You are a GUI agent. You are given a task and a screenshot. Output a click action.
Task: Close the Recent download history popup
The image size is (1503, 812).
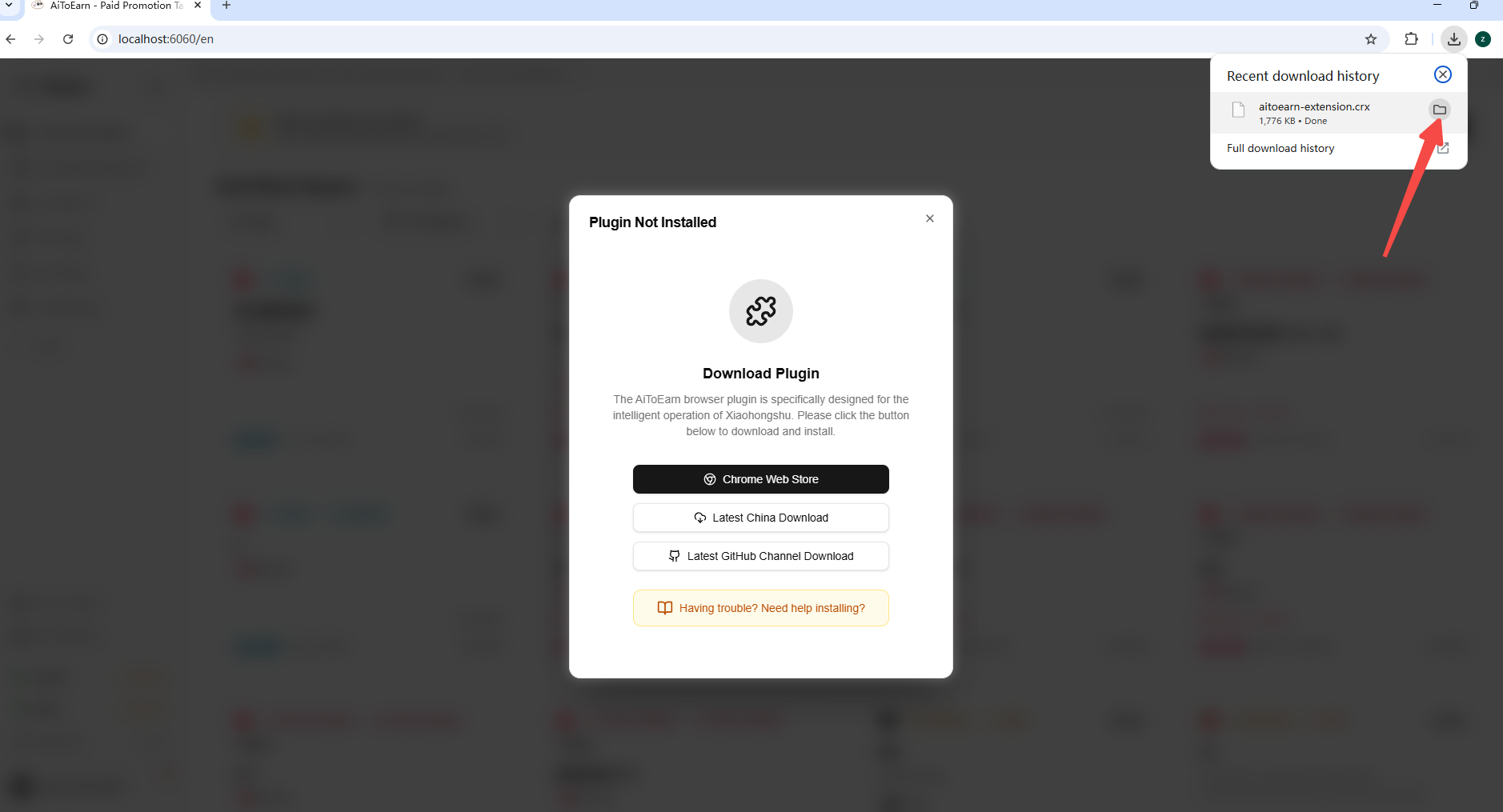click(1442, 74)
